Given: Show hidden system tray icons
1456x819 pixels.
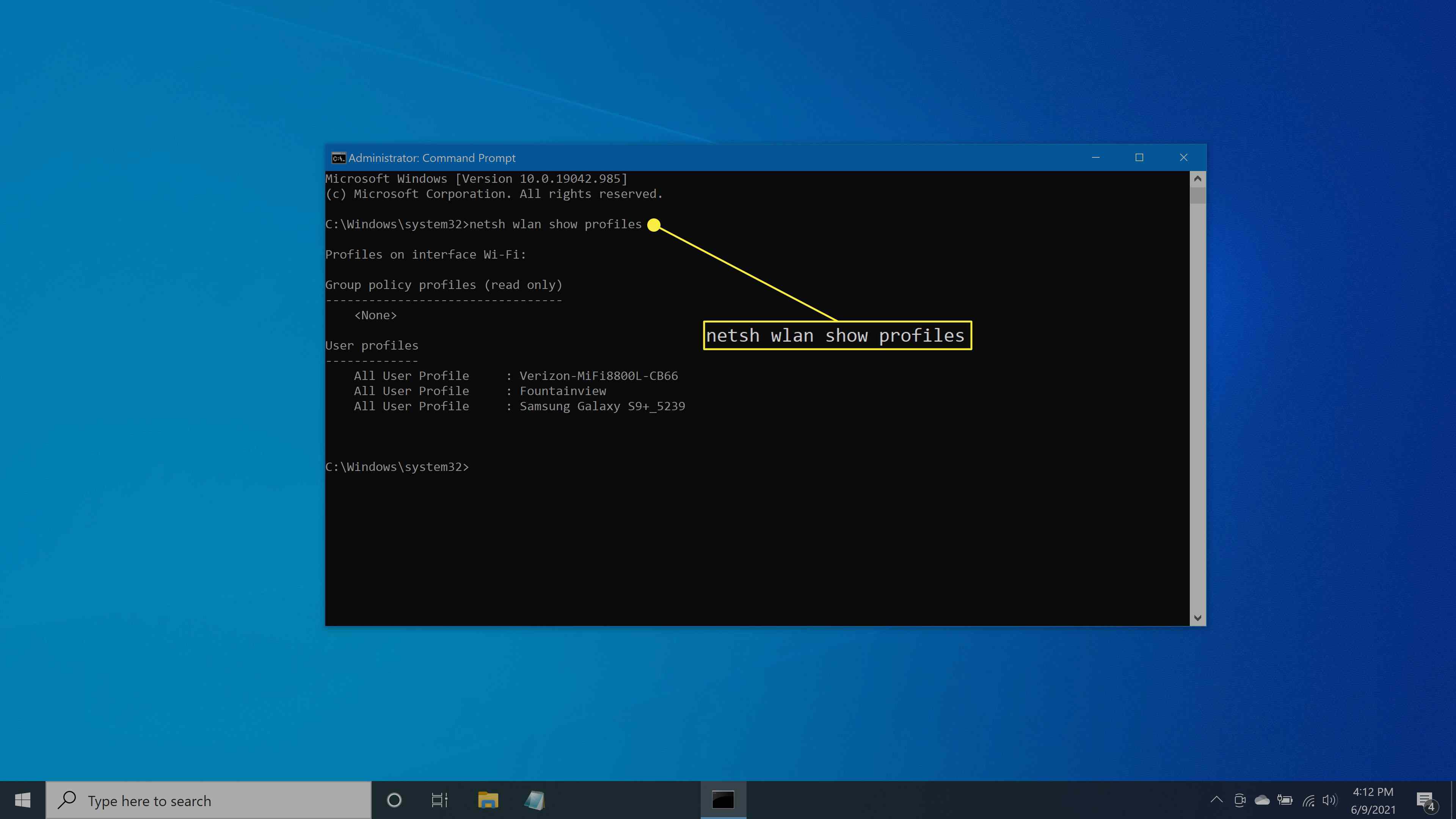Looking at the screenshot, I should (x=1216, y=800).
